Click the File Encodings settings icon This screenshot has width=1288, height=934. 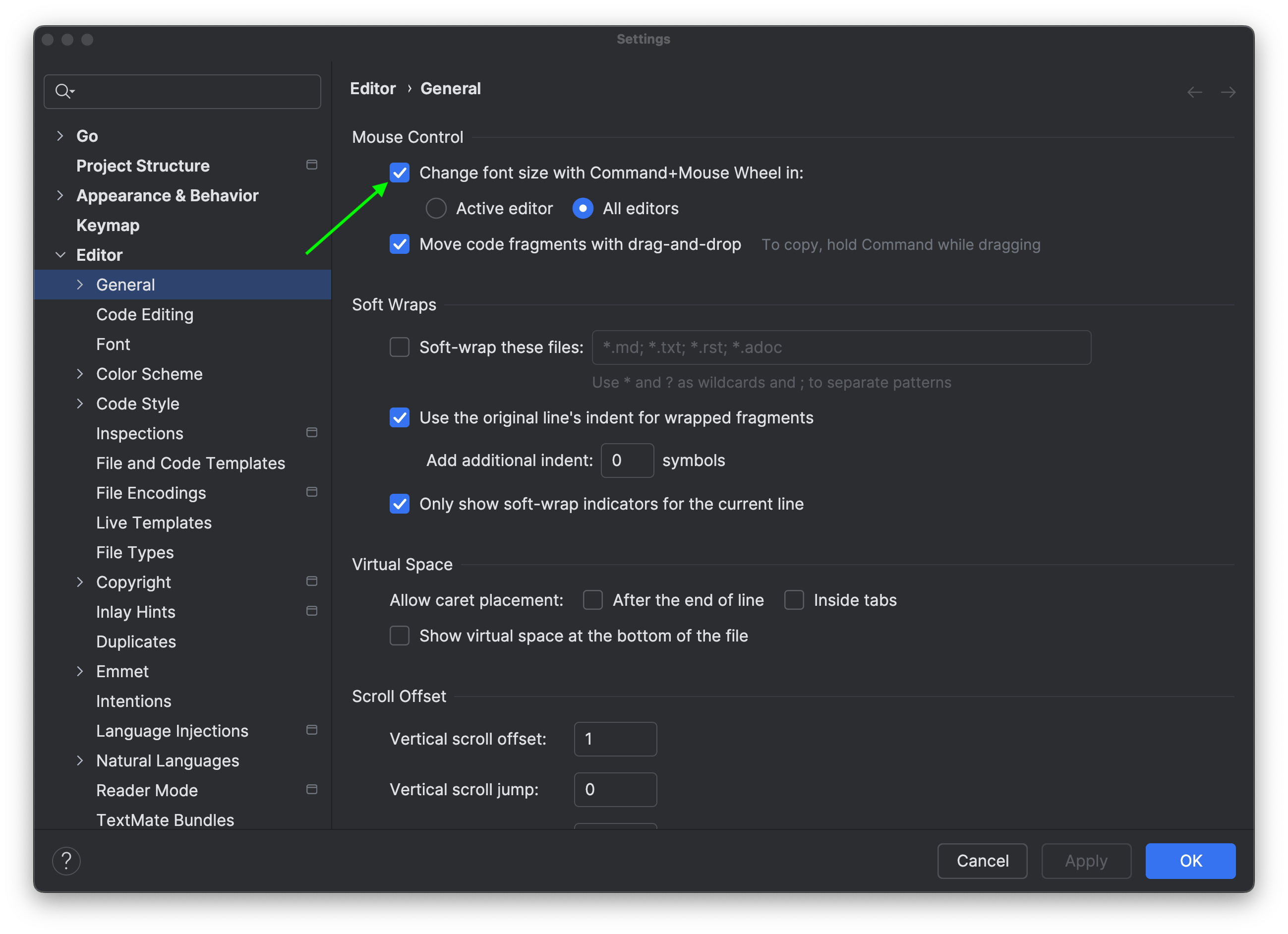310,493
